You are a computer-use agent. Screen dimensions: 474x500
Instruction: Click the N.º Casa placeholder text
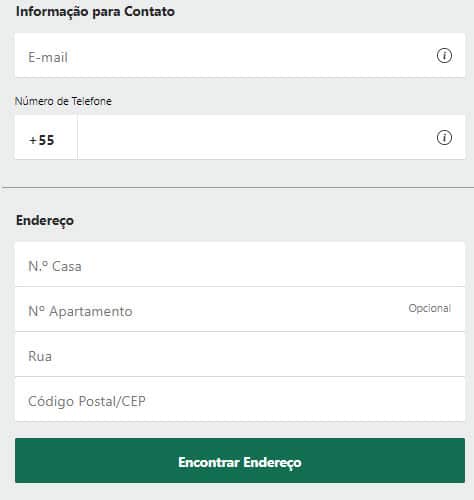(x=55, y=266)
